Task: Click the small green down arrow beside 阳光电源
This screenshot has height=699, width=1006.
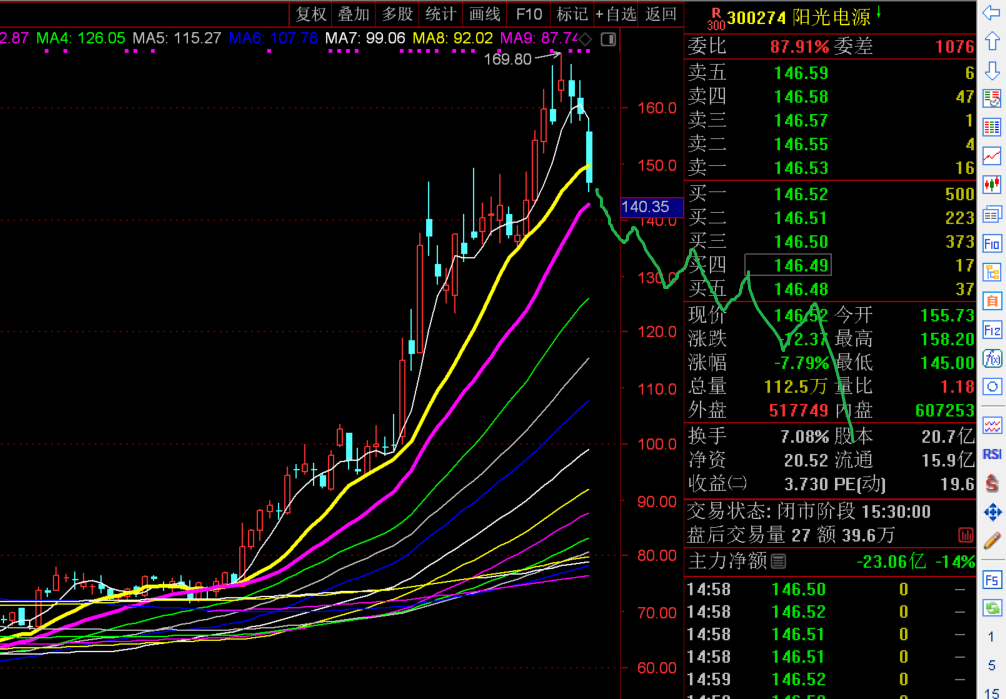Action: pos(879,12)
